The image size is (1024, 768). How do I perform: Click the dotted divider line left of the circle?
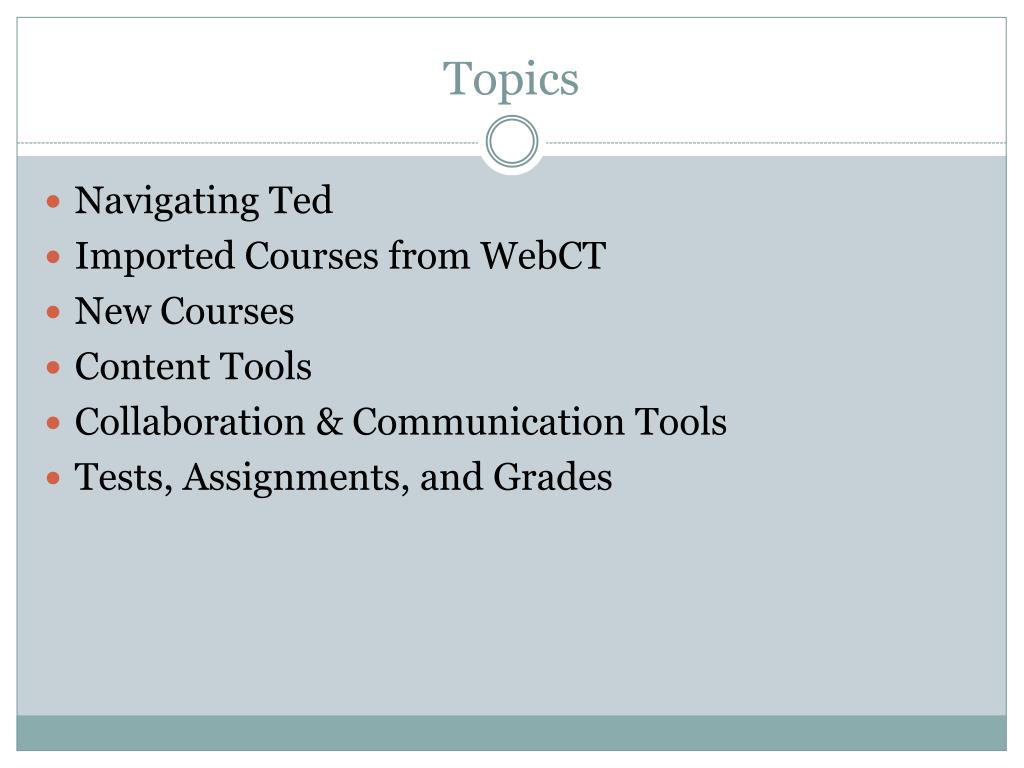(248, 142)
